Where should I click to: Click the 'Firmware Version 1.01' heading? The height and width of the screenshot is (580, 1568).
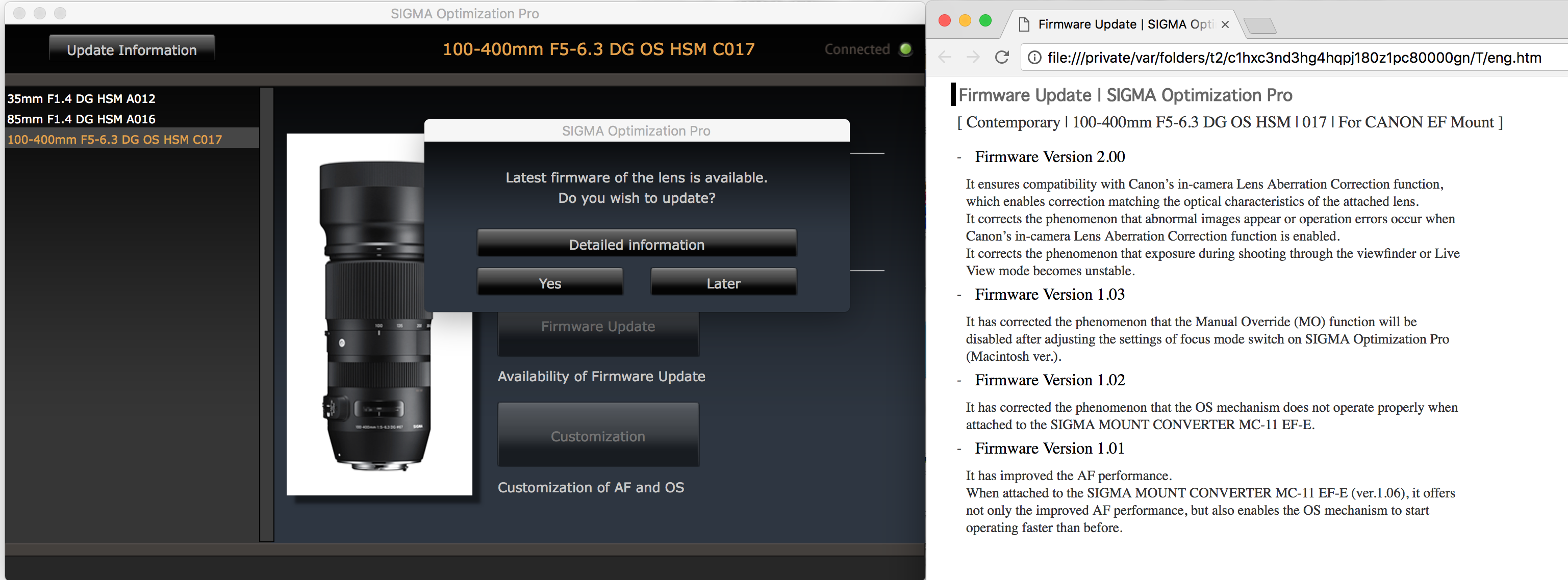tap(1049, 448)
